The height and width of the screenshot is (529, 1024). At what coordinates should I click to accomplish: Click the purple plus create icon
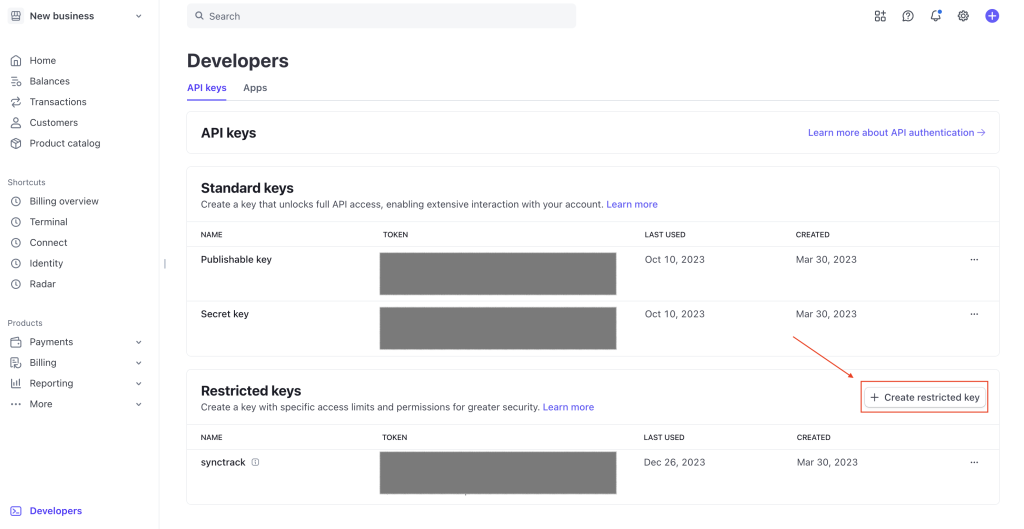[992, 16]
